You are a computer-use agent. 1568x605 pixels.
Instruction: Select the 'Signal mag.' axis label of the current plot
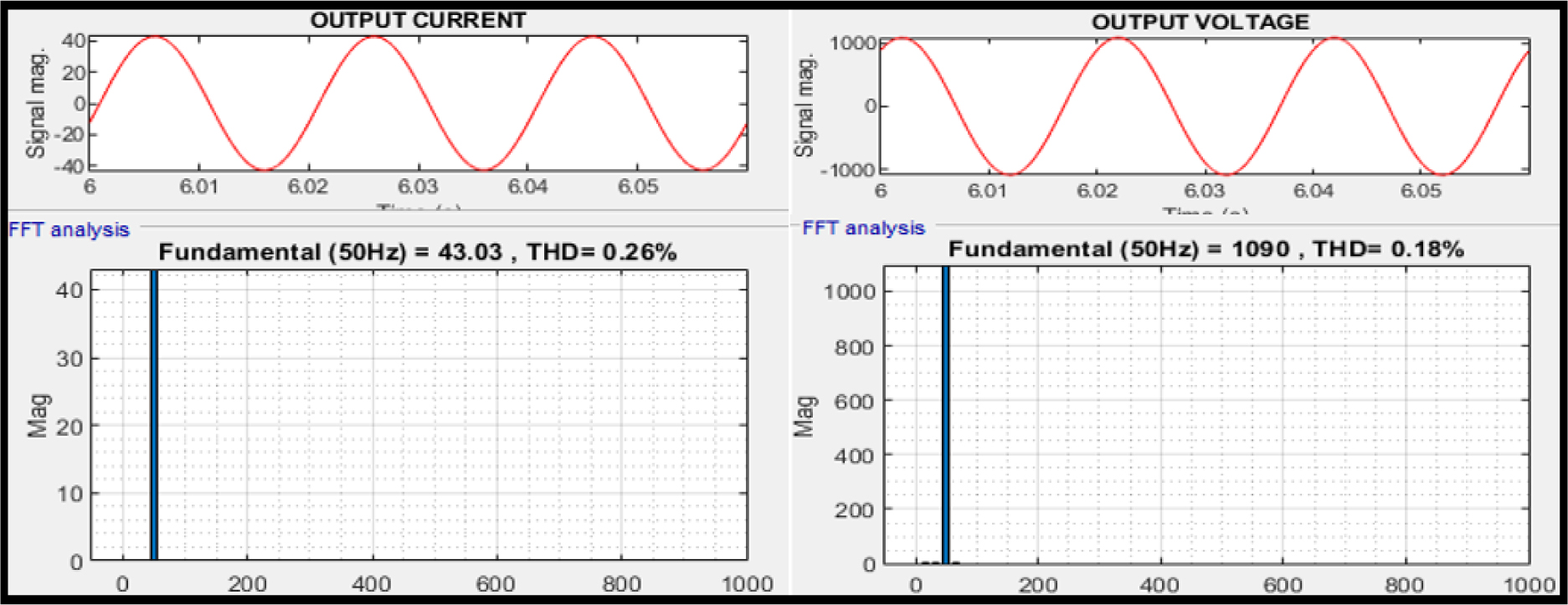(x=35, y=104)
